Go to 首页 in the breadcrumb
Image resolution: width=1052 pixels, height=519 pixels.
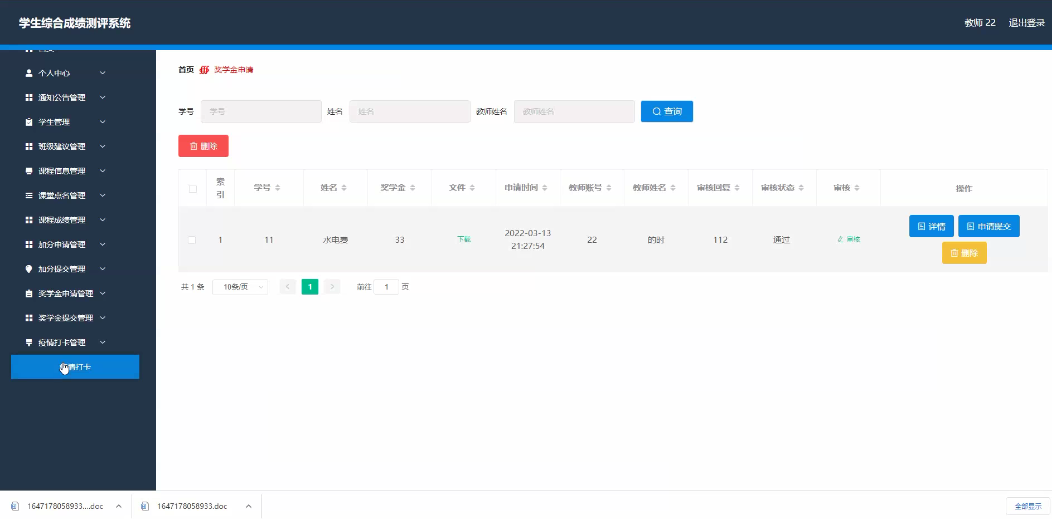point(186,70)
